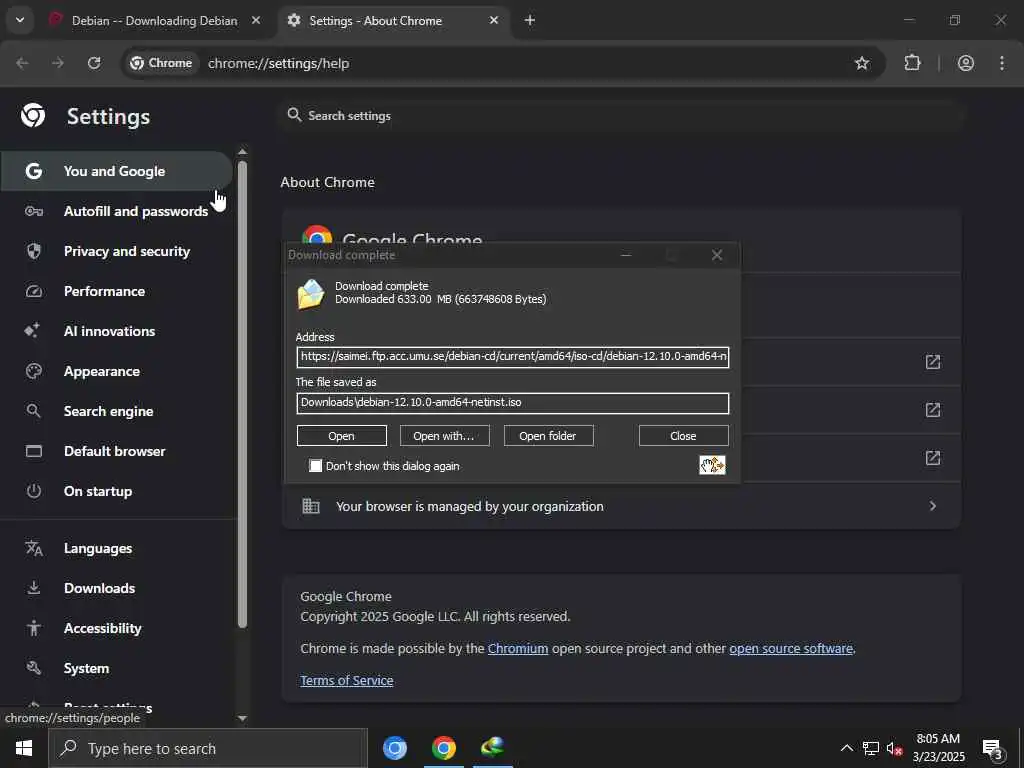Click the speedometer icon next to Performance
Image resolution: width=1024 pixels, height=768 pixels.
(x=34, y=291)
